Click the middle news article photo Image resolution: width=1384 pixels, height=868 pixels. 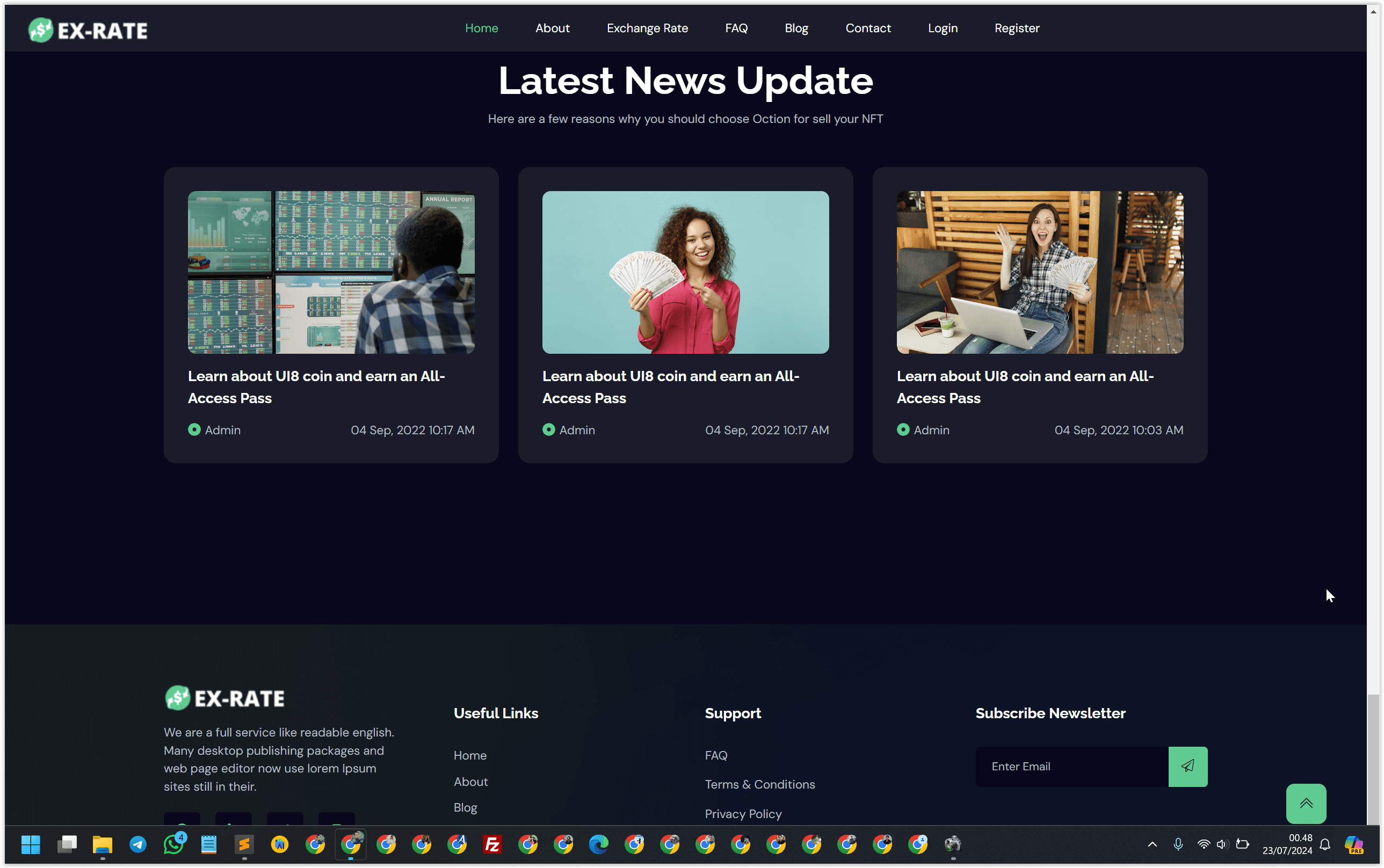coord(685,272)
